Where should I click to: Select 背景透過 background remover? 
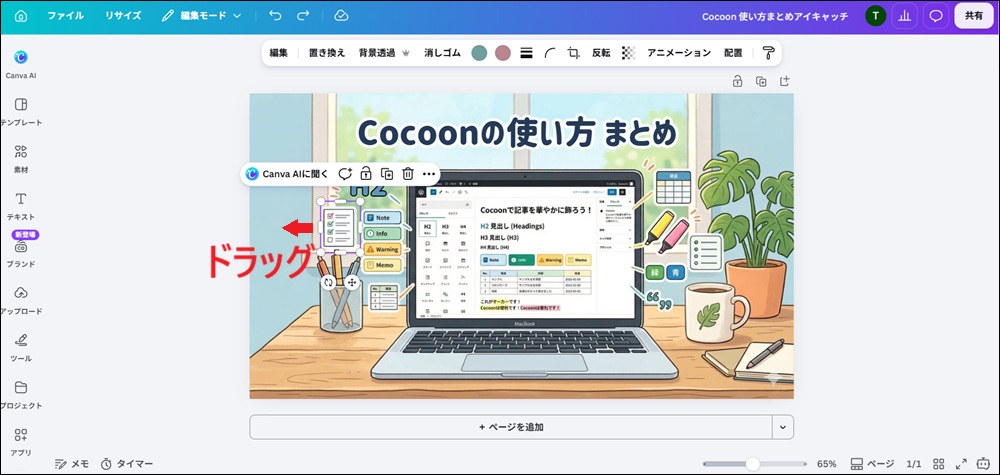[x=383, y=53]
